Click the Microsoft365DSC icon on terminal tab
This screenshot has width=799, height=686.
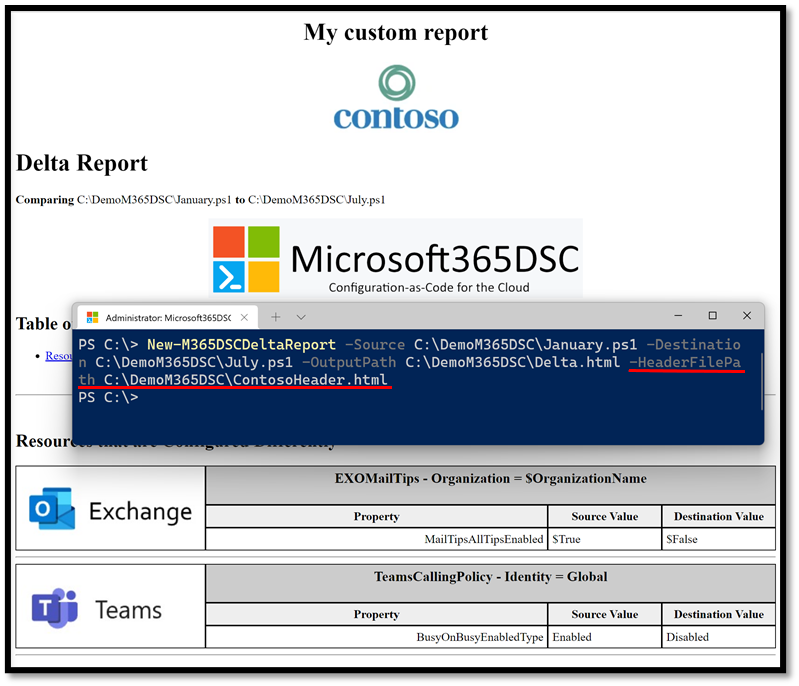(92, 317)
